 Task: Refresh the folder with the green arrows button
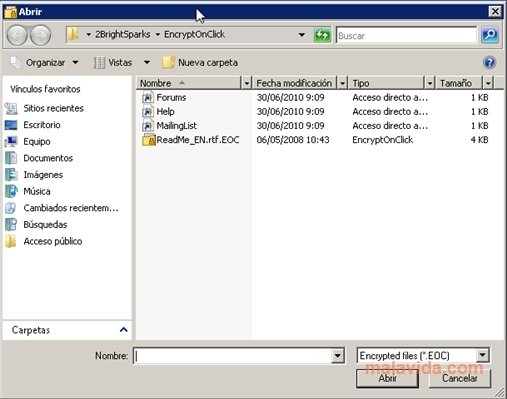(x=322, y=35)
